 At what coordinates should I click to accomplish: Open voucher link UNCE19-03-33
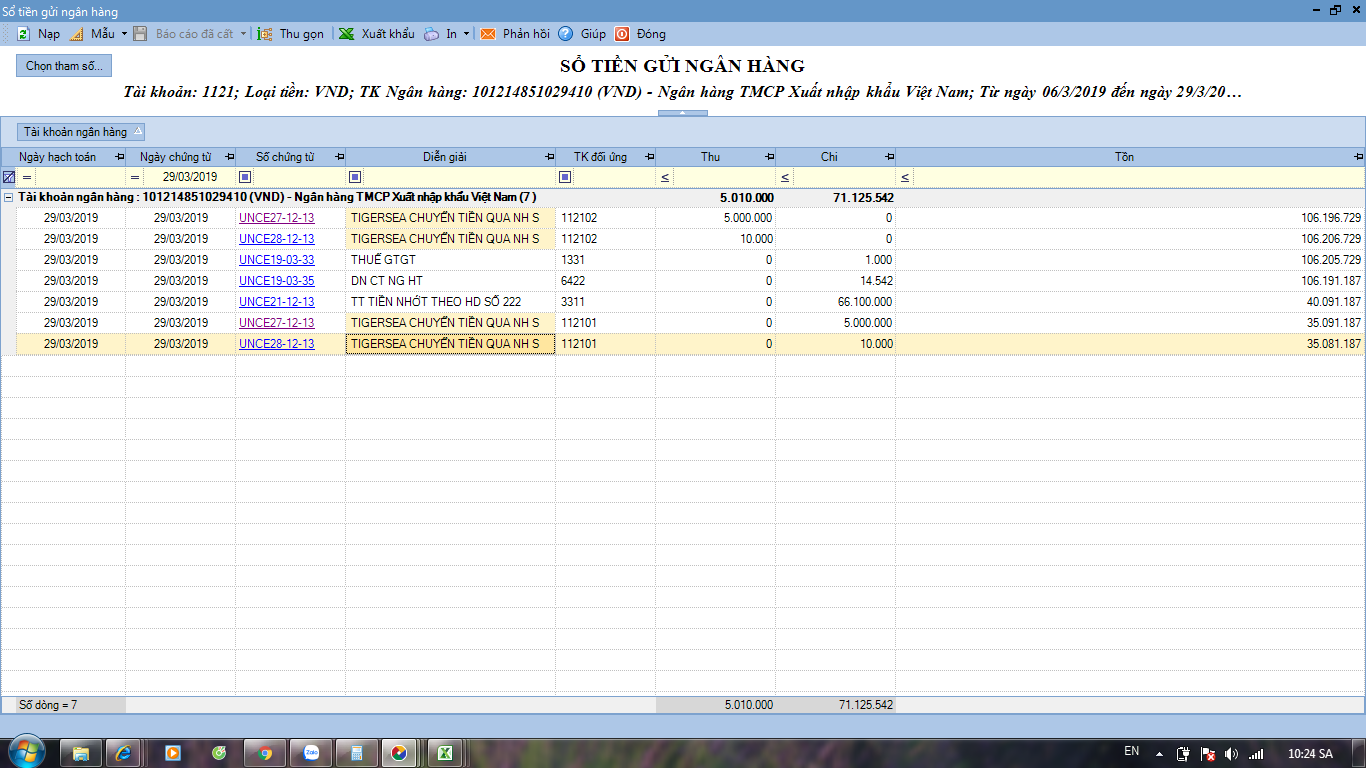click(276, 260)
